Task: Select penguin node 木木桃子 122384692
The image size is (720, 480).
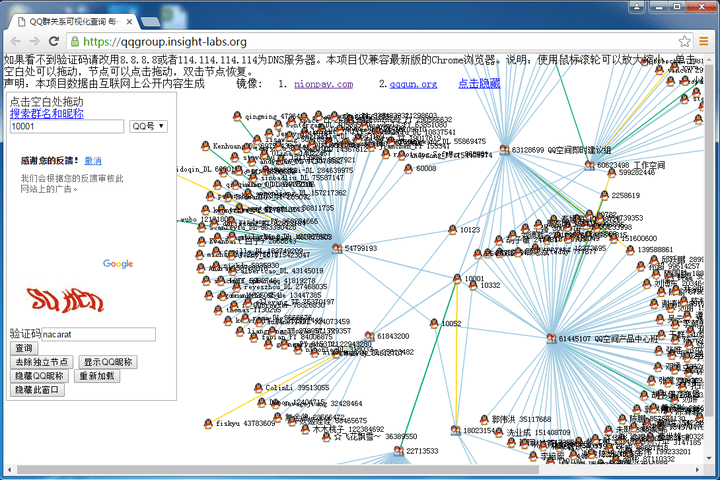Action: pyautogui.click(x=305, y=429)
